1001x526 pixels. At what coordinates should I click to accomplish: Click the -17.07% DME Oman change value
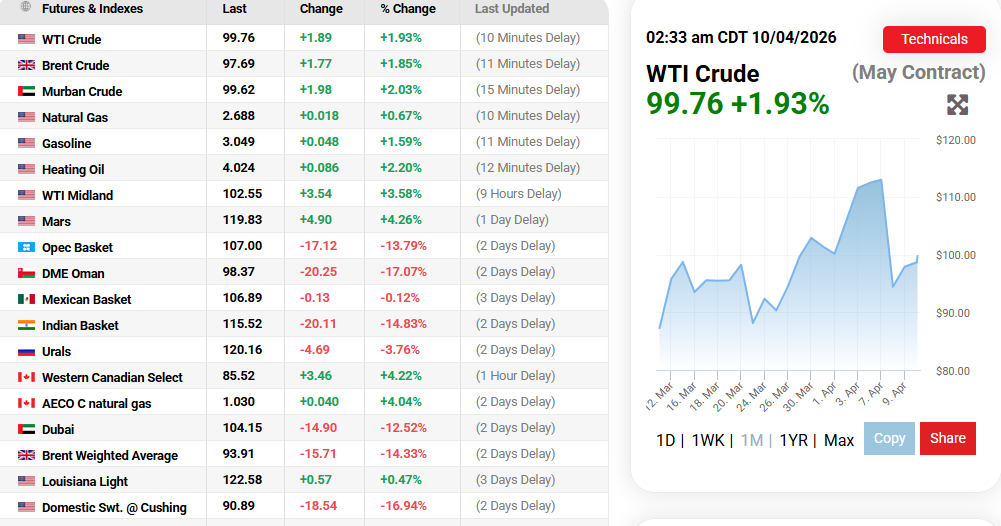(x=403, y=272)
